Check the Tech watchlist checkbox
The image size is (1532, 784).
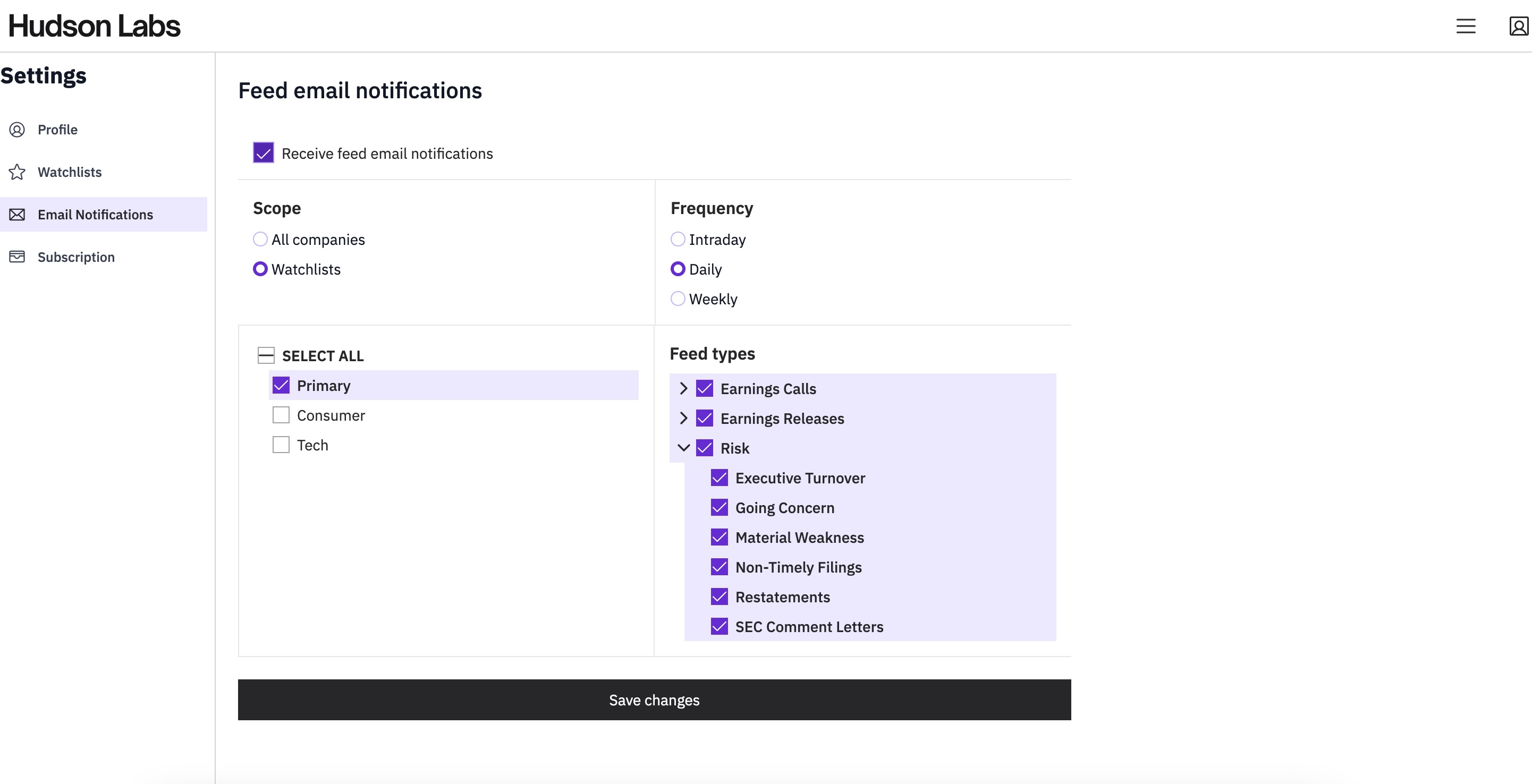coord(281,445)
